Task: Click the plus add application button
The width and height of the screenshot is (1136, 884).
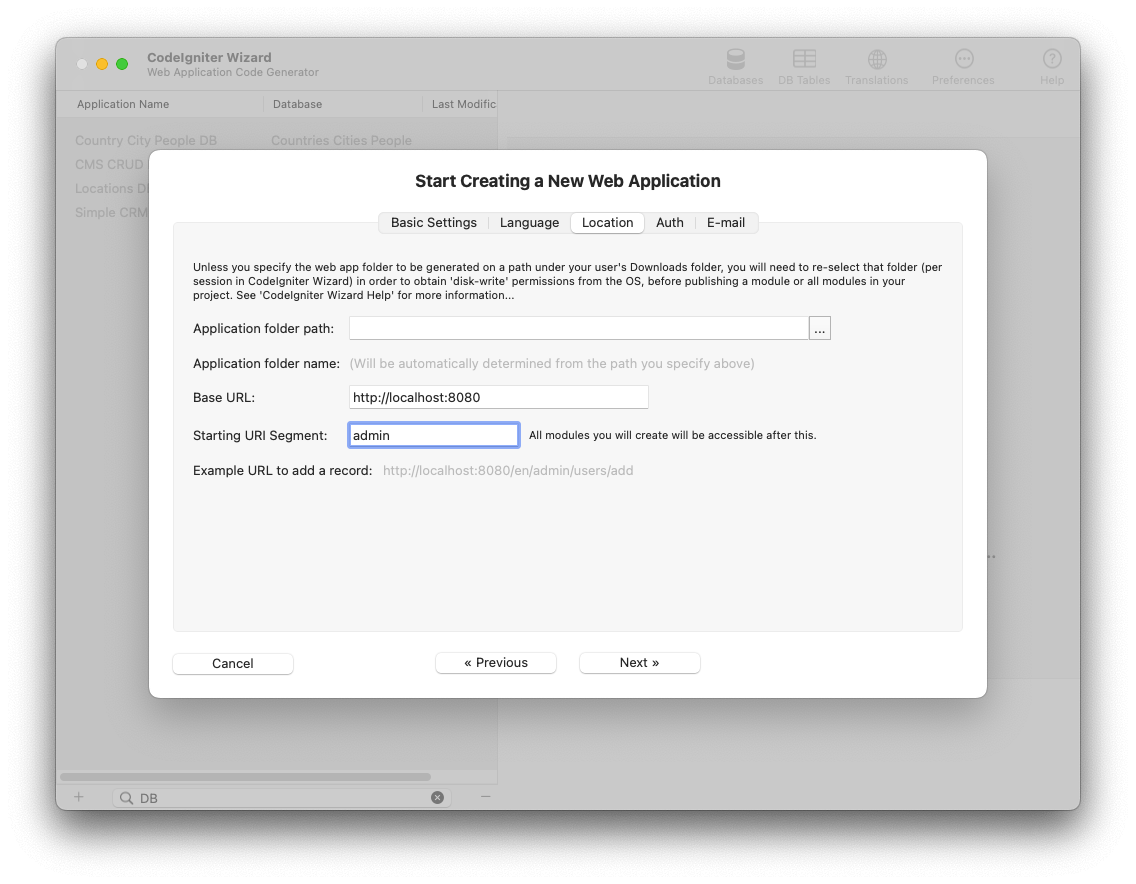Action: pos(79,797)
